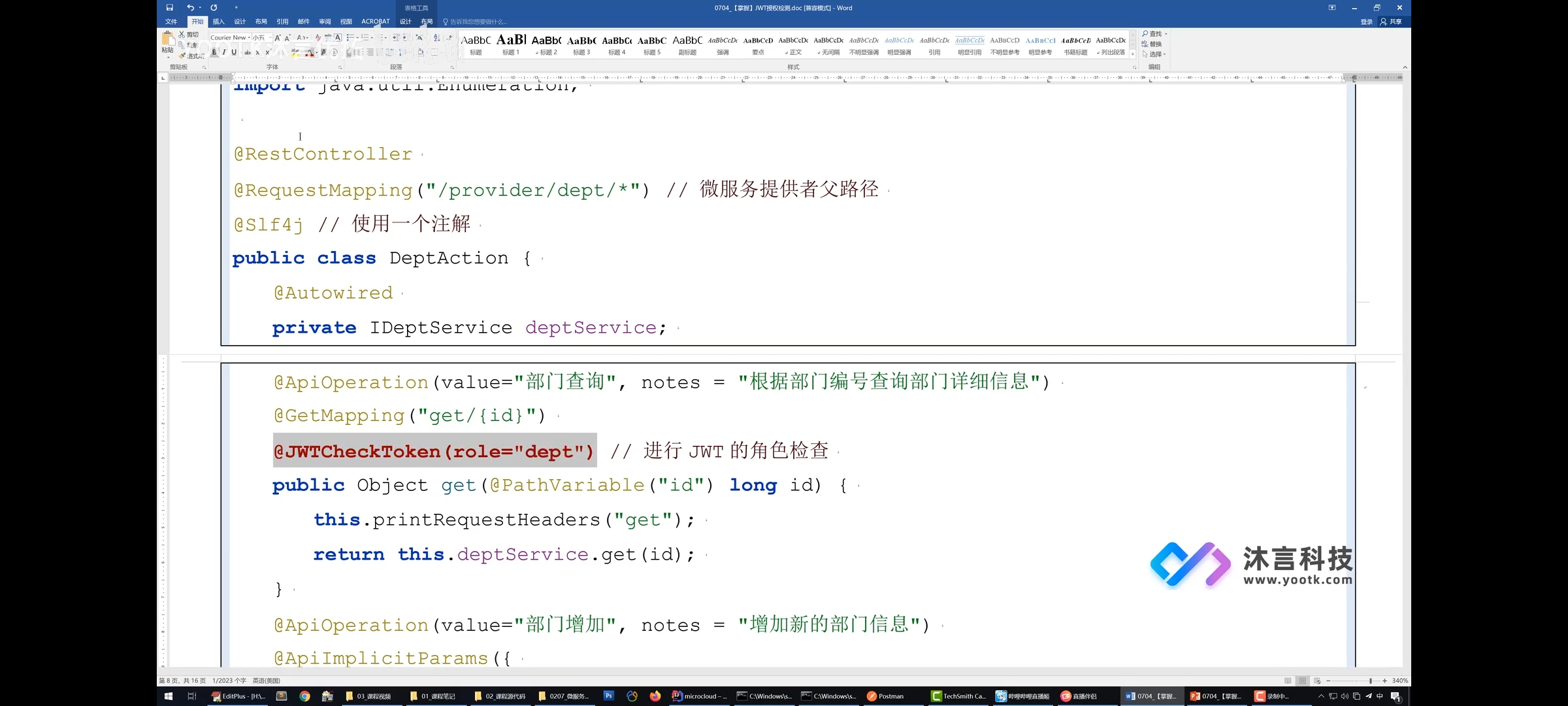Click the 340% zoom level

[1400, 681]
